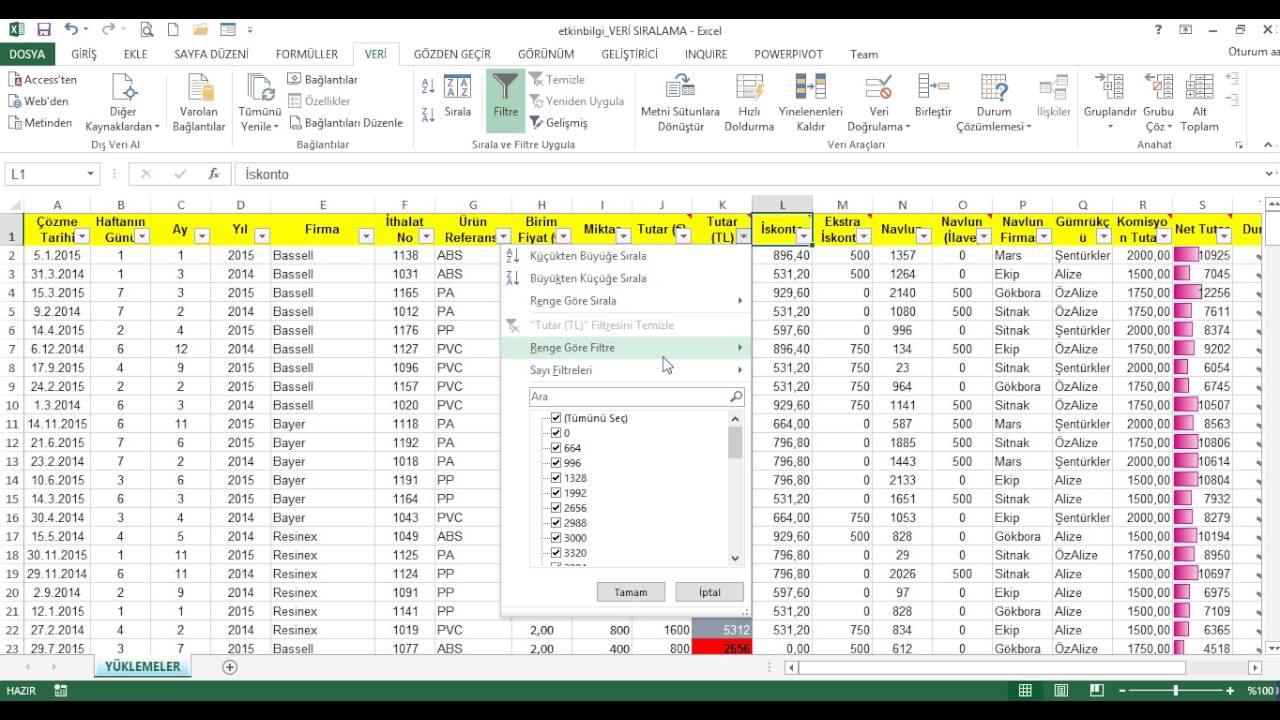
Task: Uncheck the 3000 value checkbox
Action: click(556, 538)
